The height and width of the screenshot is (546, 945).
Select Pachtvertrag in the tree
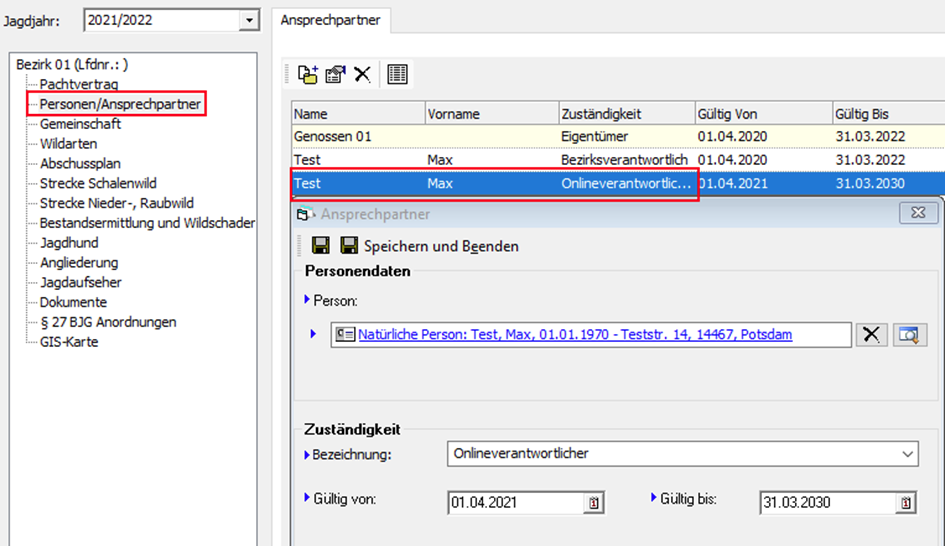tap(79, 84)
